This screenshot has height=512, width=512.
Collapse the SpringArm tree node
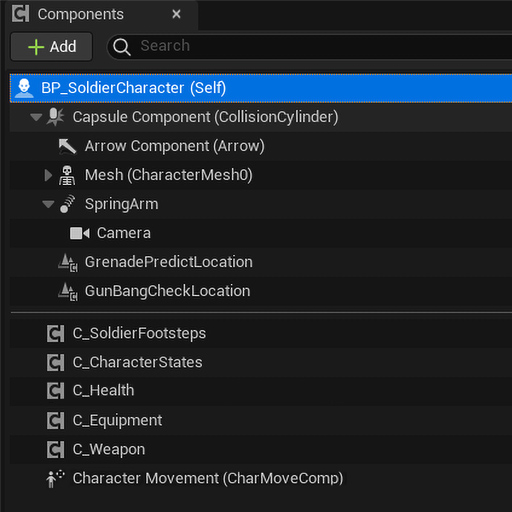pos(48,204)
